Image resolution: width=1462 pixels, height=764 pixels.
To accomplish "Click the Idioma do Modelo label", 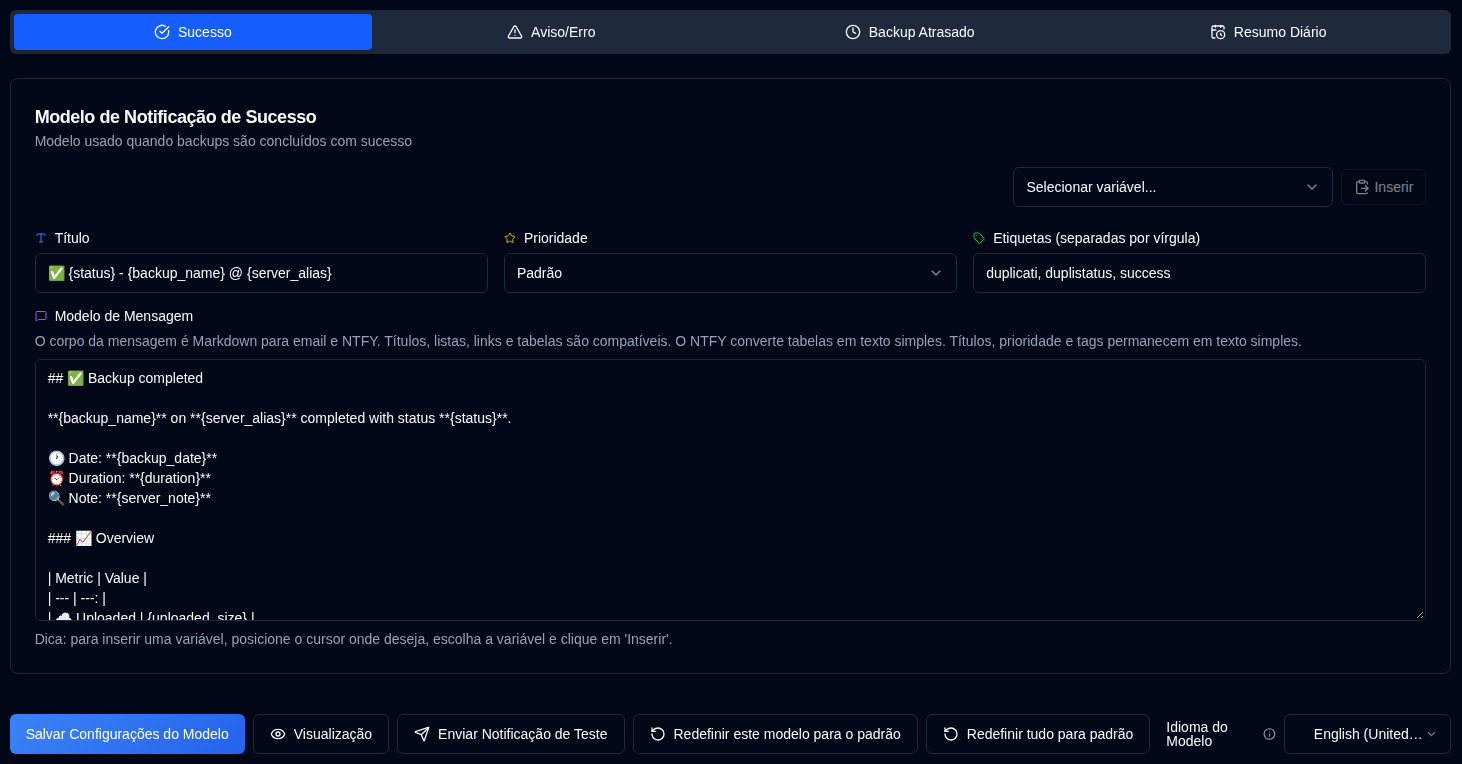I will coord(1197,734).
